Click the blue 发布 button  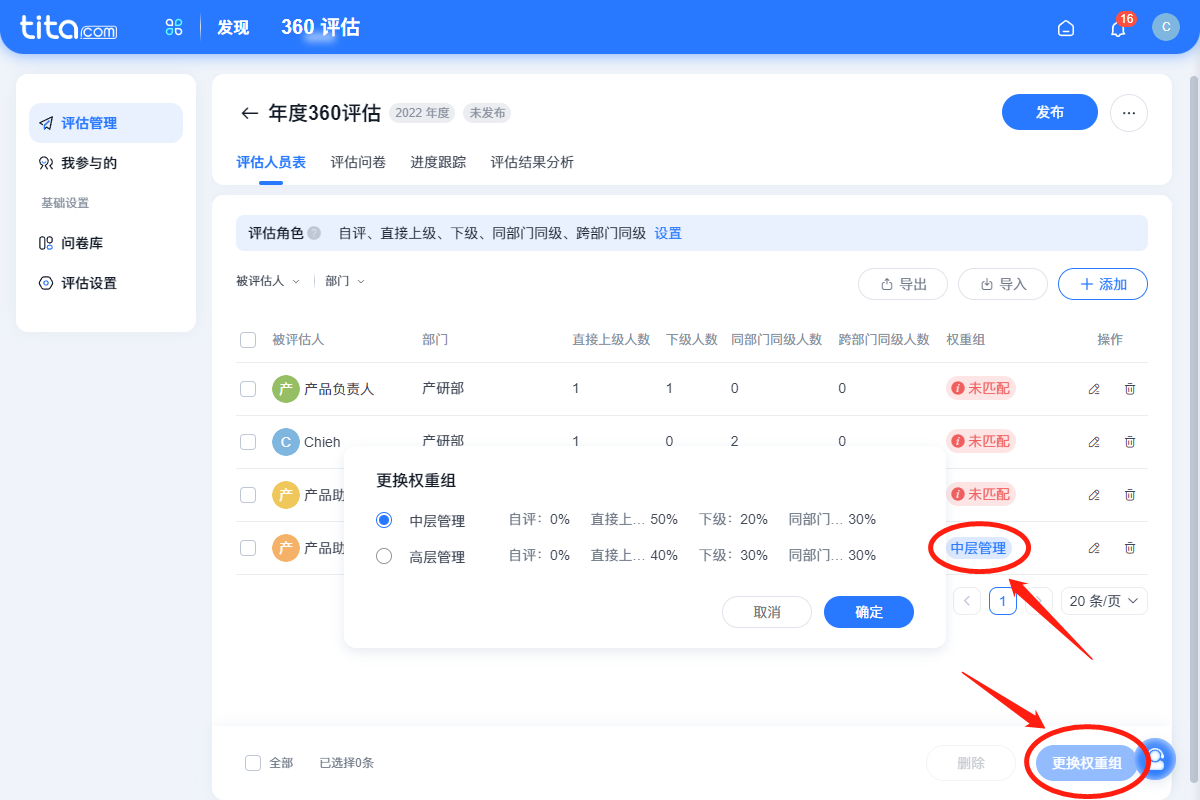[1050, 113]
